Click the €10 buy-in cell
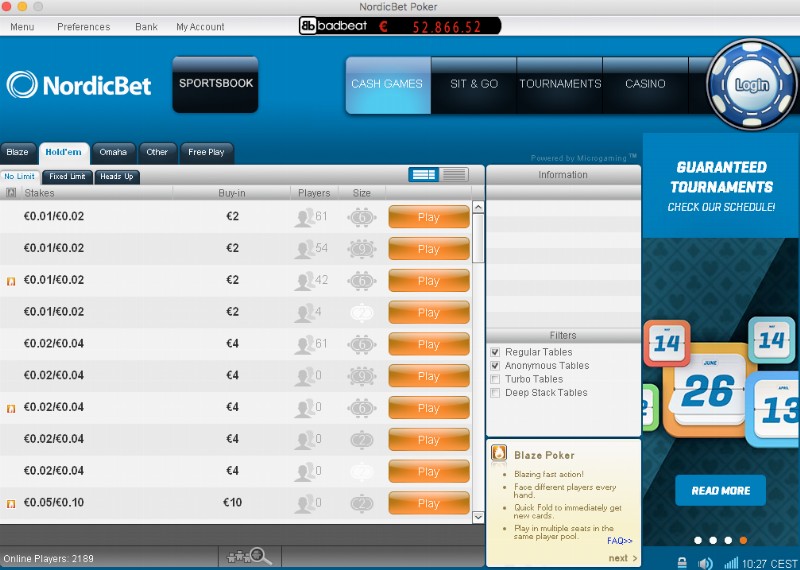Viewport: 800px width, 570px height. tap(232, 503)
